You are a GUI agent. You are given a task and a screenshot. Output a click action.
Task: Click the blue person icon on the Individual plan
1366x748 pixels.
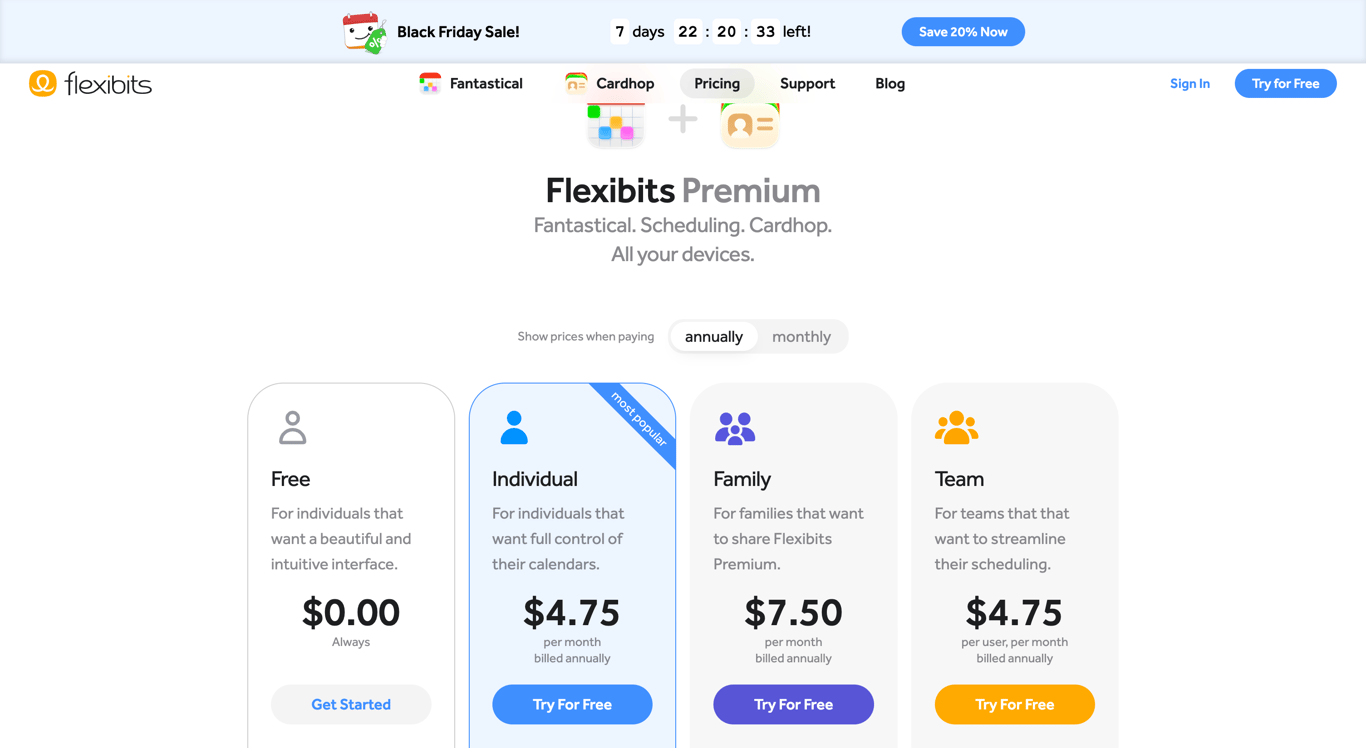[x=514, y=428]
